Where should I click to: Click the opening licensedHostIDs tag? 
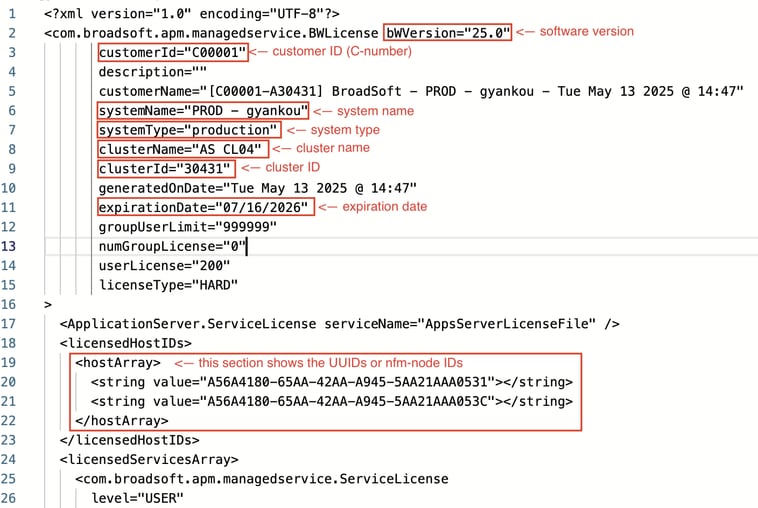126,343
